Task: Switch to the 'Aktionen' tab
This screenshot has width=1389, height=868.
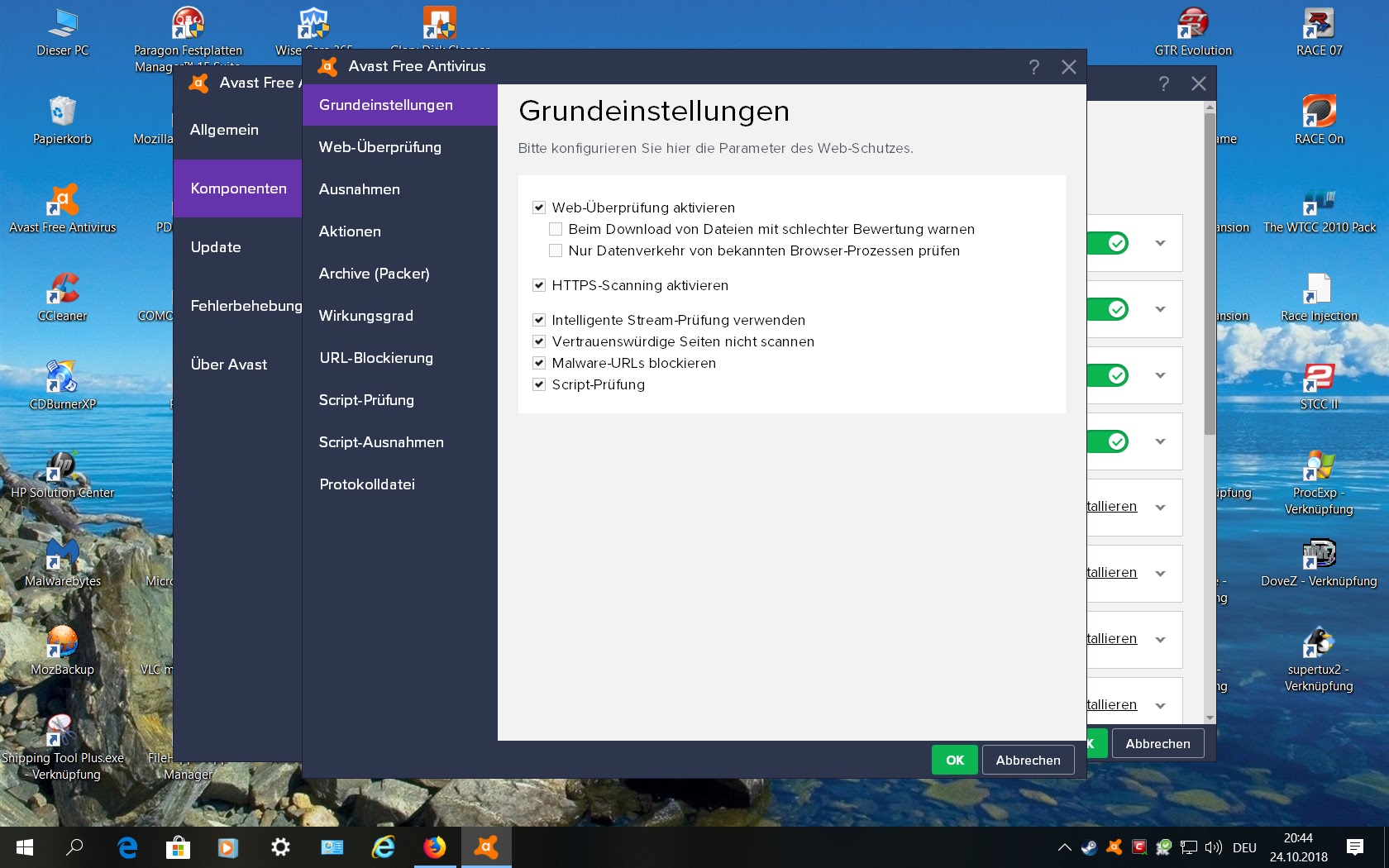Action: (400, 231)
